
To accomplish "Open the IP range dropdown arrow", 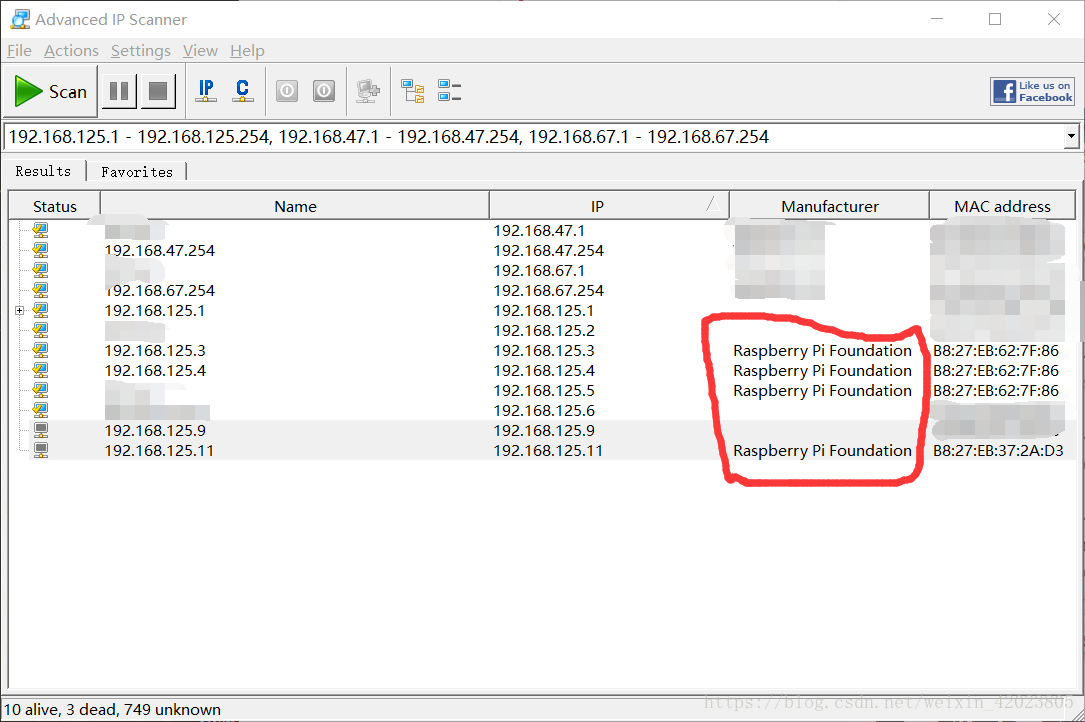I will point(1071,136).
